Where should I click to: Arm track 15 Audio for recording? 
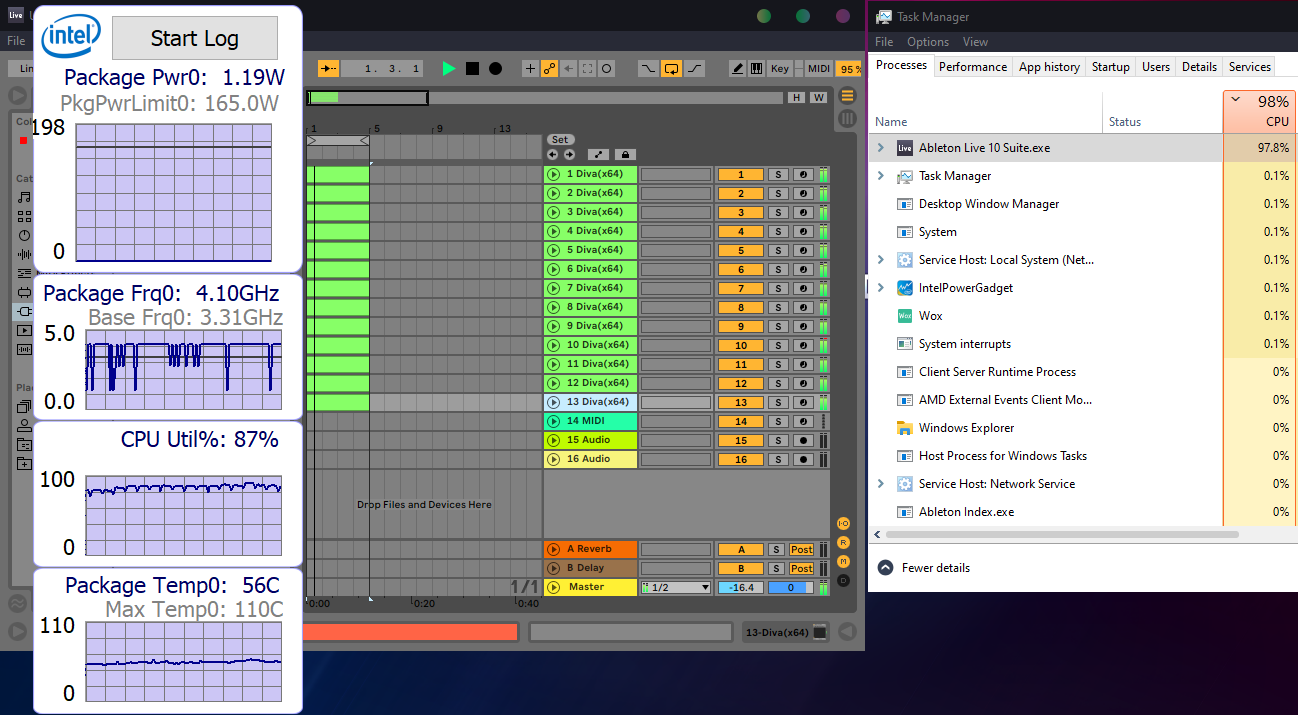(803, 440)
